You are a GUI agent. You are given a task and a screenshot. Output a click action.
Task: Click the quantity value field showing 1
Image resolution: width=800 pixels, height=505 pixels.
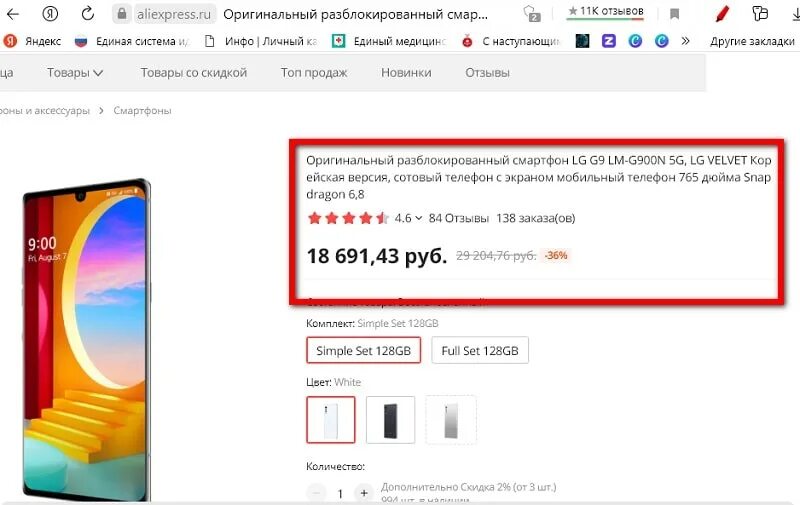[340, 494]
